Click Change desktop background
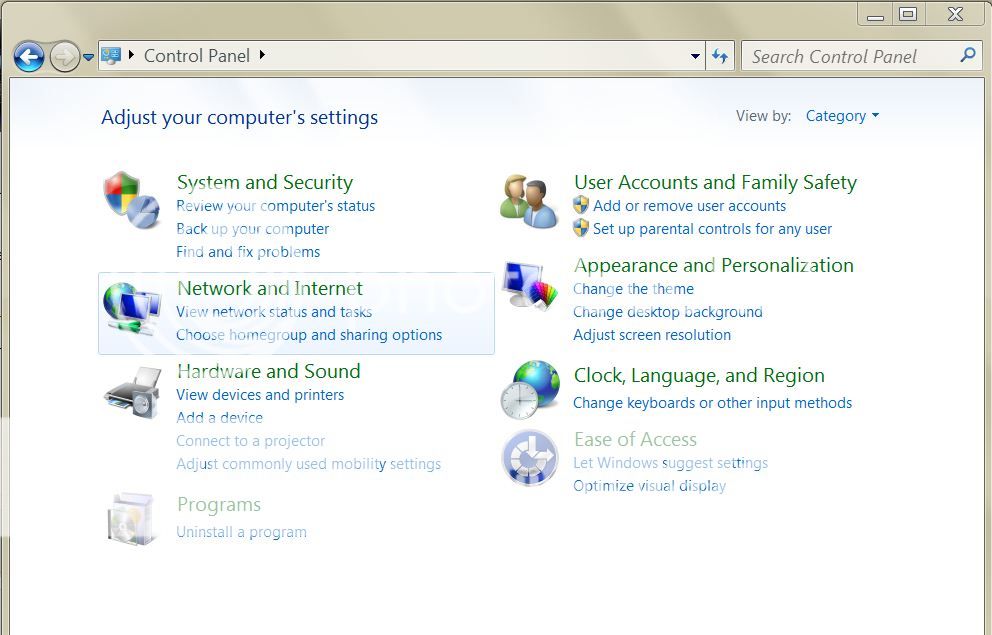The width and height of the screenshot is (992, 635). [x=667, y=312]
